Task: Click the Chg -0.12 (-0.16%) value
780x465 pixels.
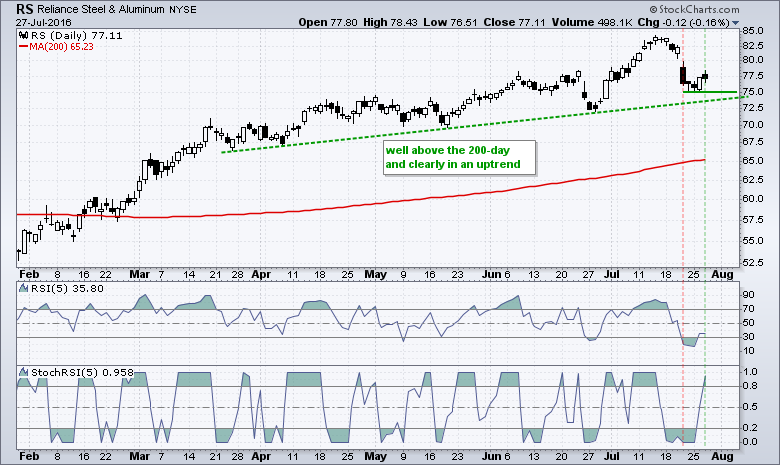Action: pyautogui.click(x=683, y=22)
